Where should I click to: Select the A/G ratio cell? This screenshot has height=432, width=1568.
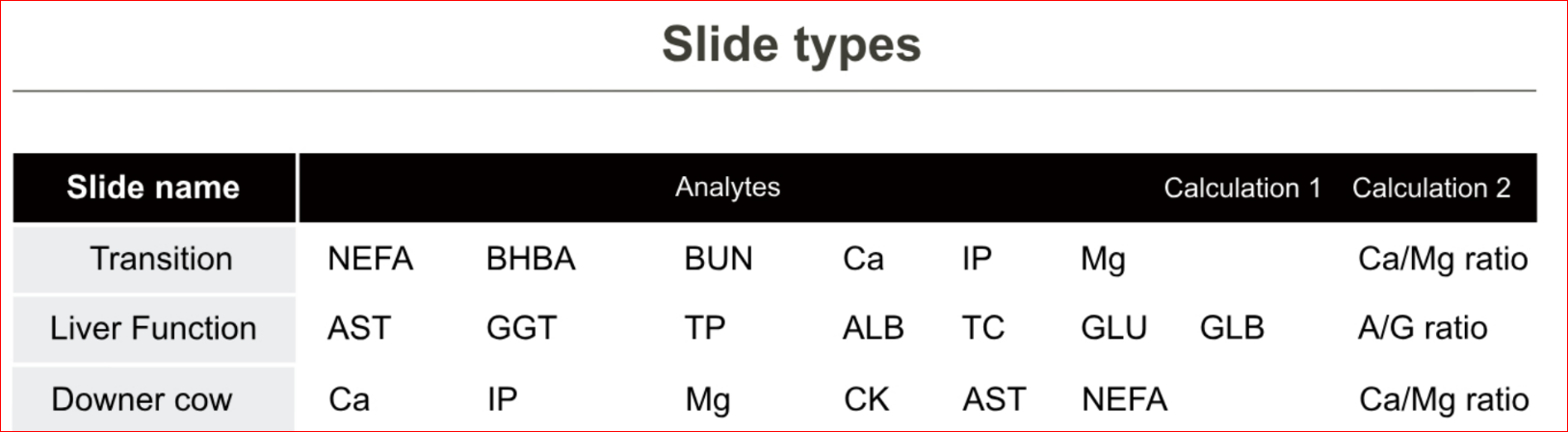point(1423,329)
